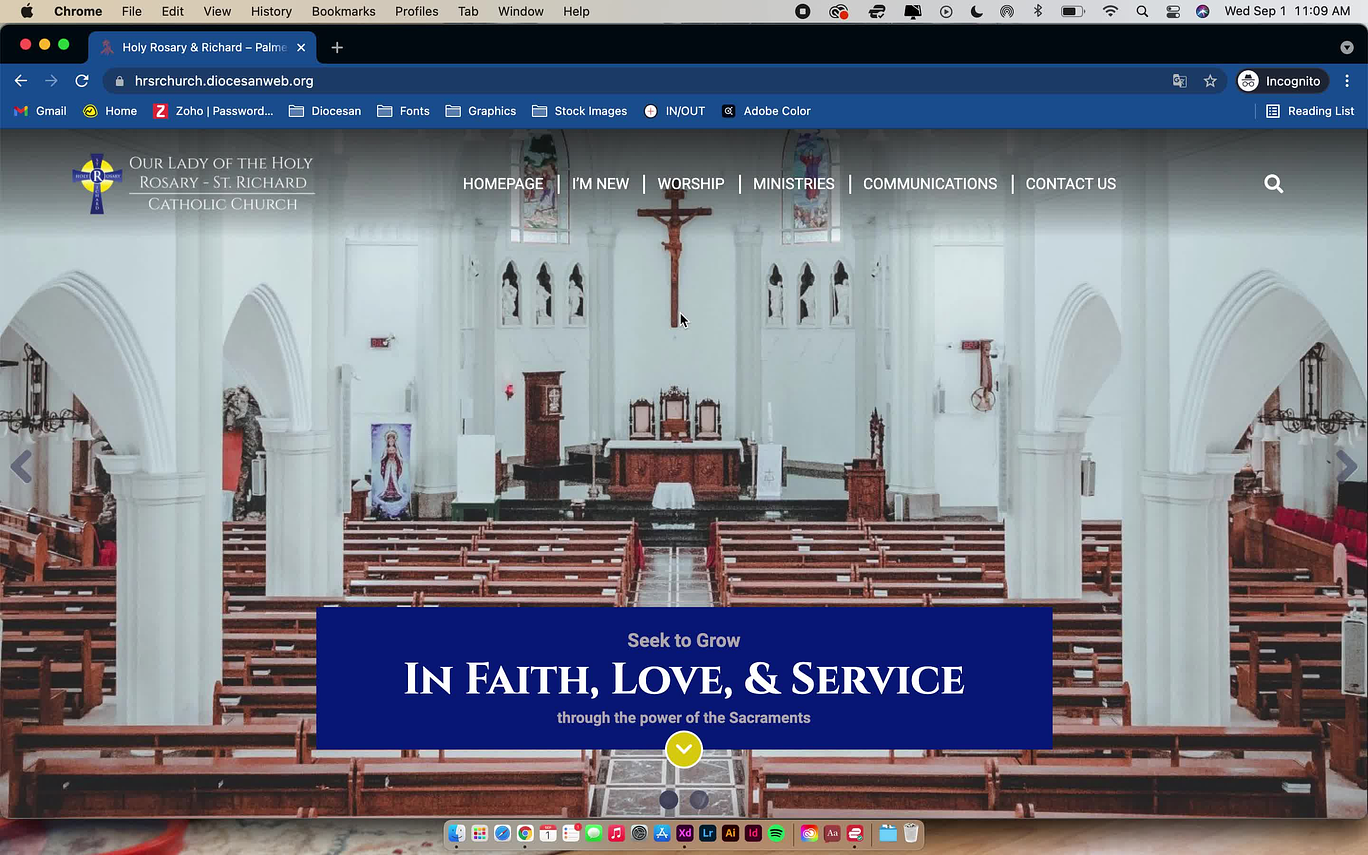Select the second slide indicator dot
Screen dimensions: 1368x855
(699, 799)
